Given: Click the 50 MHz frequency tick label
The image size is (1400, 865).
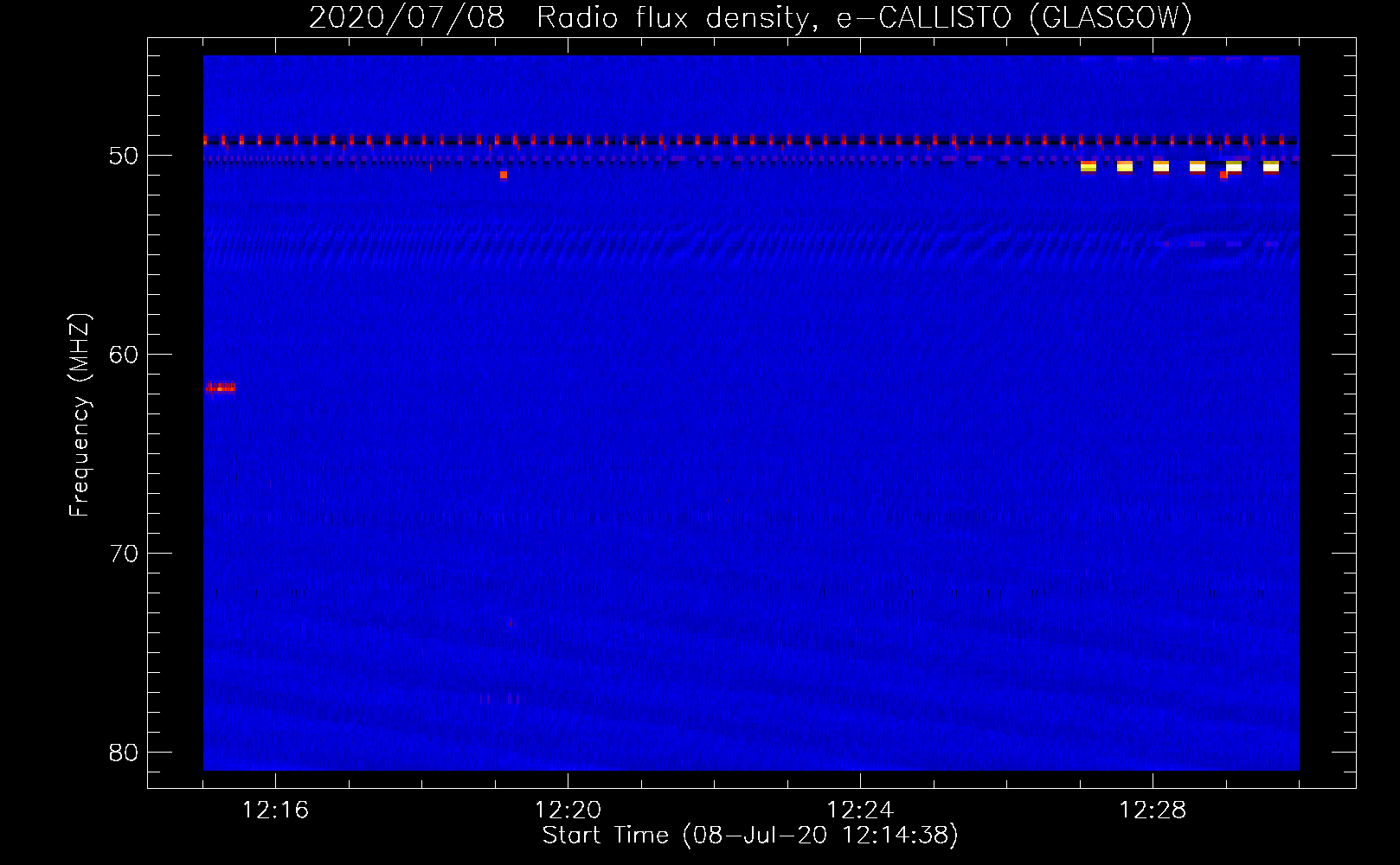Looking at the screenshot, I should pos(124,156).
